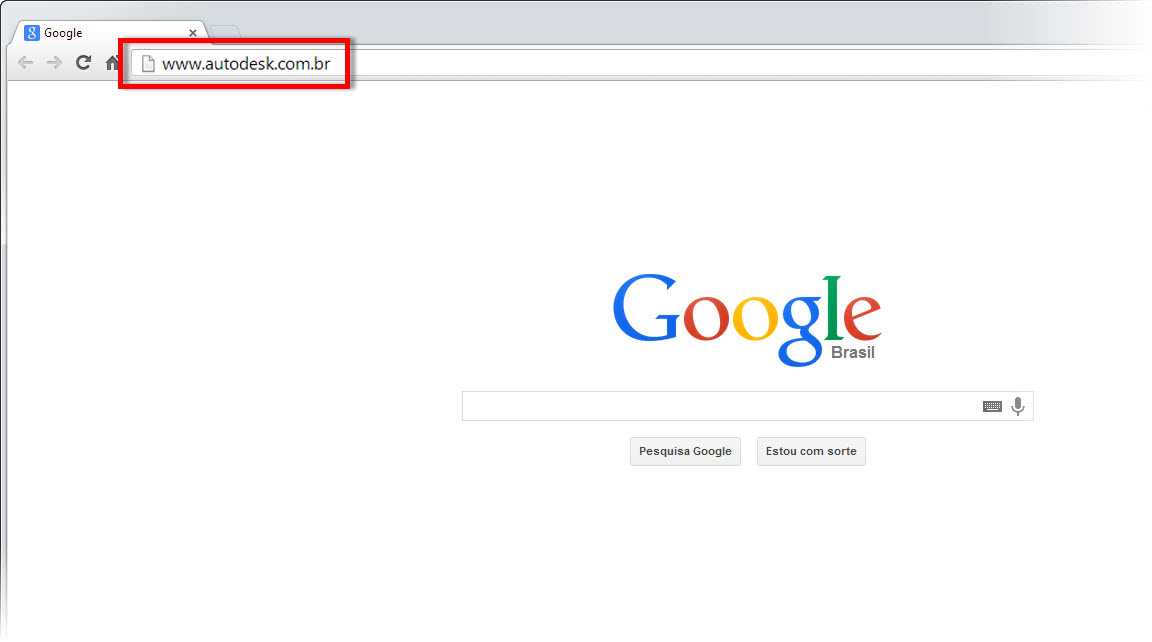Click the Google Brasil logo

746,320
